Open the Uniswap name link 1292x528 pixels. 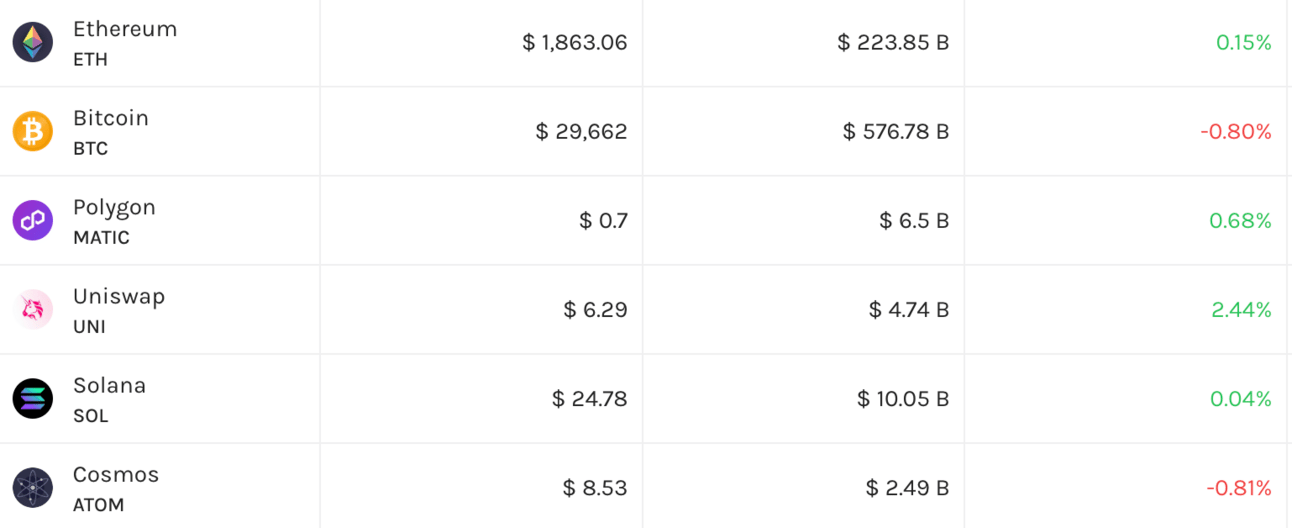point(119,296)
